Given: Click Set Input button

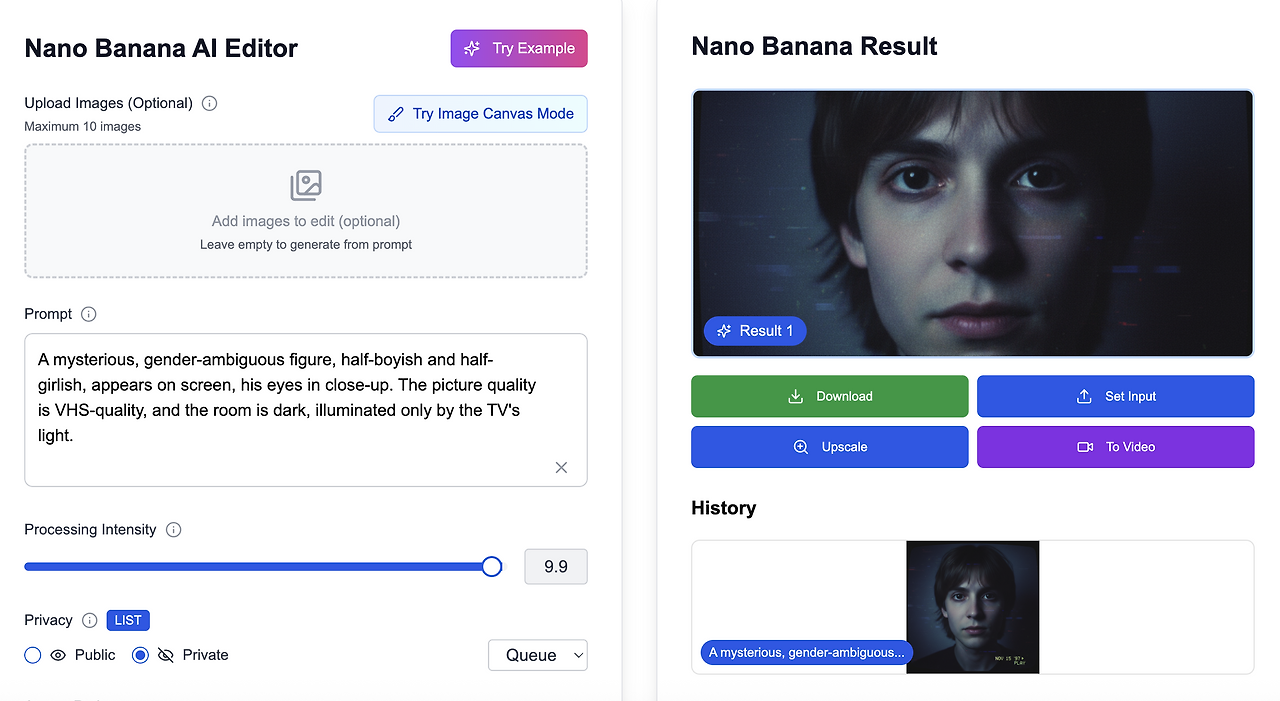Looking at the screenshot, I should tap(1115, 396).
